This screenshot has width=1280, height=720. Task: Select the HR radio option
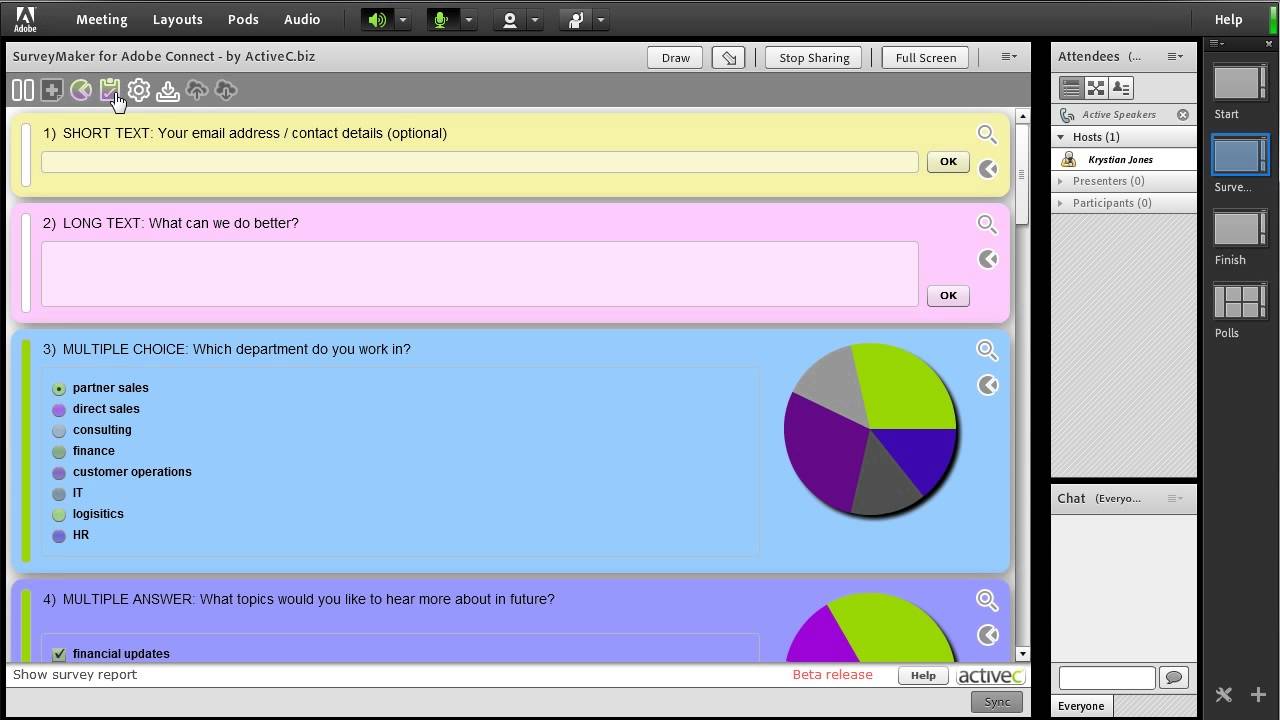[59, 535]
